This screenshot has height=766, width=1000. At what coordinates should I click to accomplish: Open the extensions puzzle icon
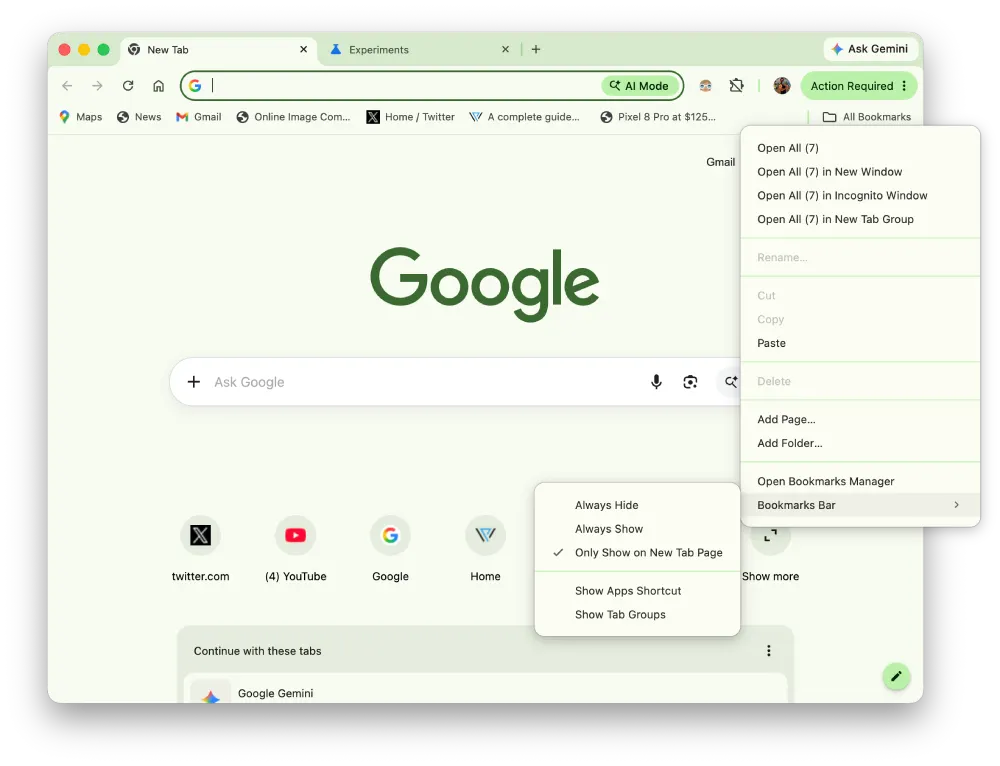pyautogui.click(x=736, y=85)
